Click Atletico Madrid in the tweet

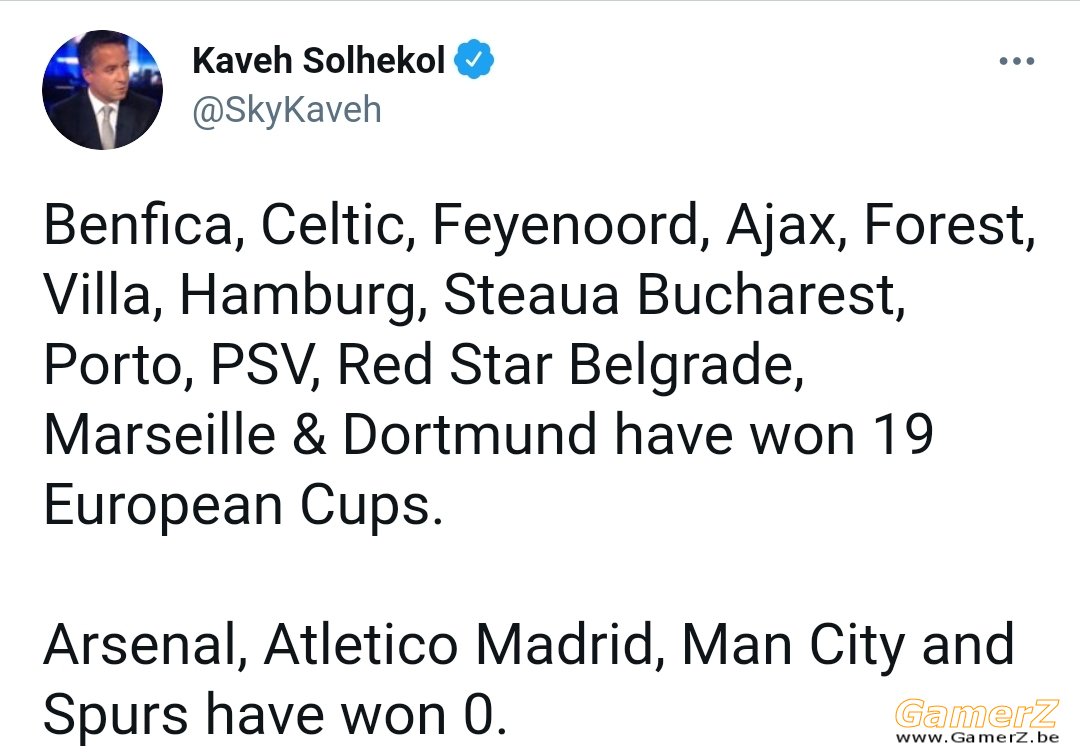[x=457, y=645]
